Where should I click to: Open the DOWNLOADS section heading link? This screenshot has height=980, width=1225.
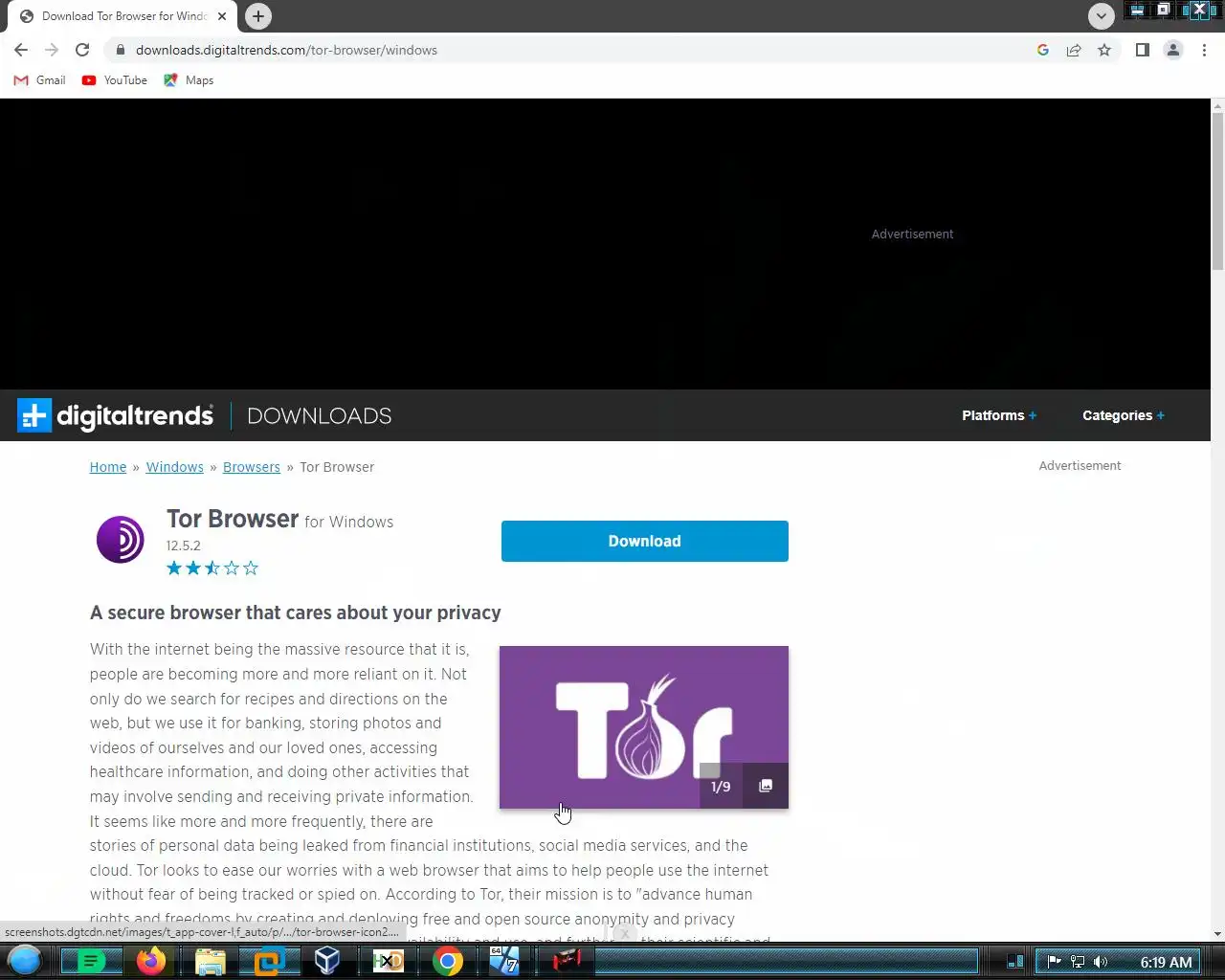click(319, 415)
